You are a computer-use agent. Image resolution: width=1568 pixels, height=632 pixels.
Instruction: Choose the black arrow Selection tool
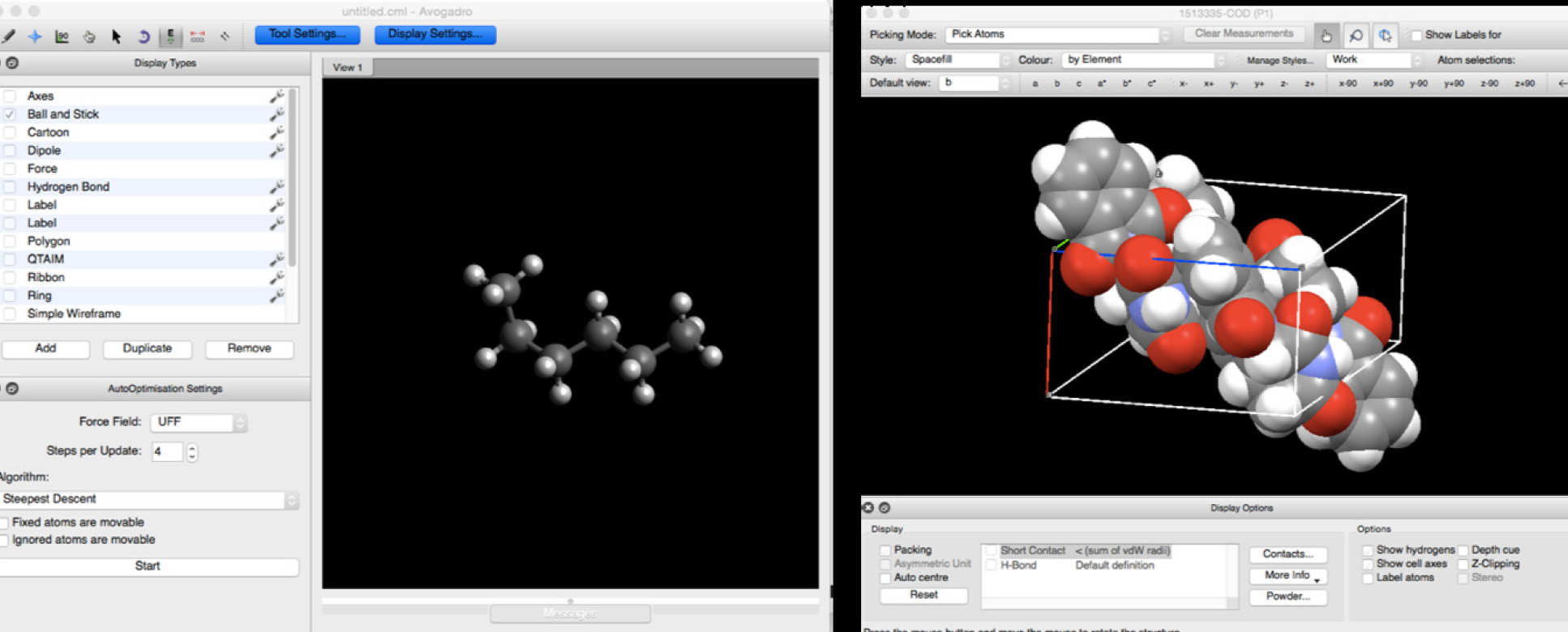pos(116,36)
